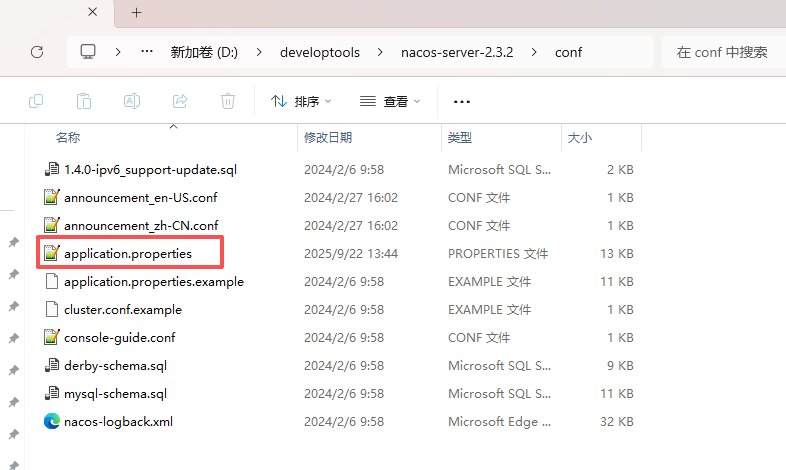Image resolution: width=786 pixels, height=470 pixels.
Task: Expand chevron after nacos-server-2.3.2
Action: coord(534,52)
